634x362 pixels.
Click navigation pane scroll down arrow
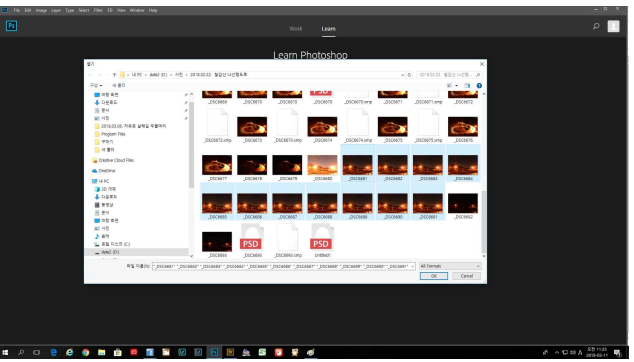191,256
